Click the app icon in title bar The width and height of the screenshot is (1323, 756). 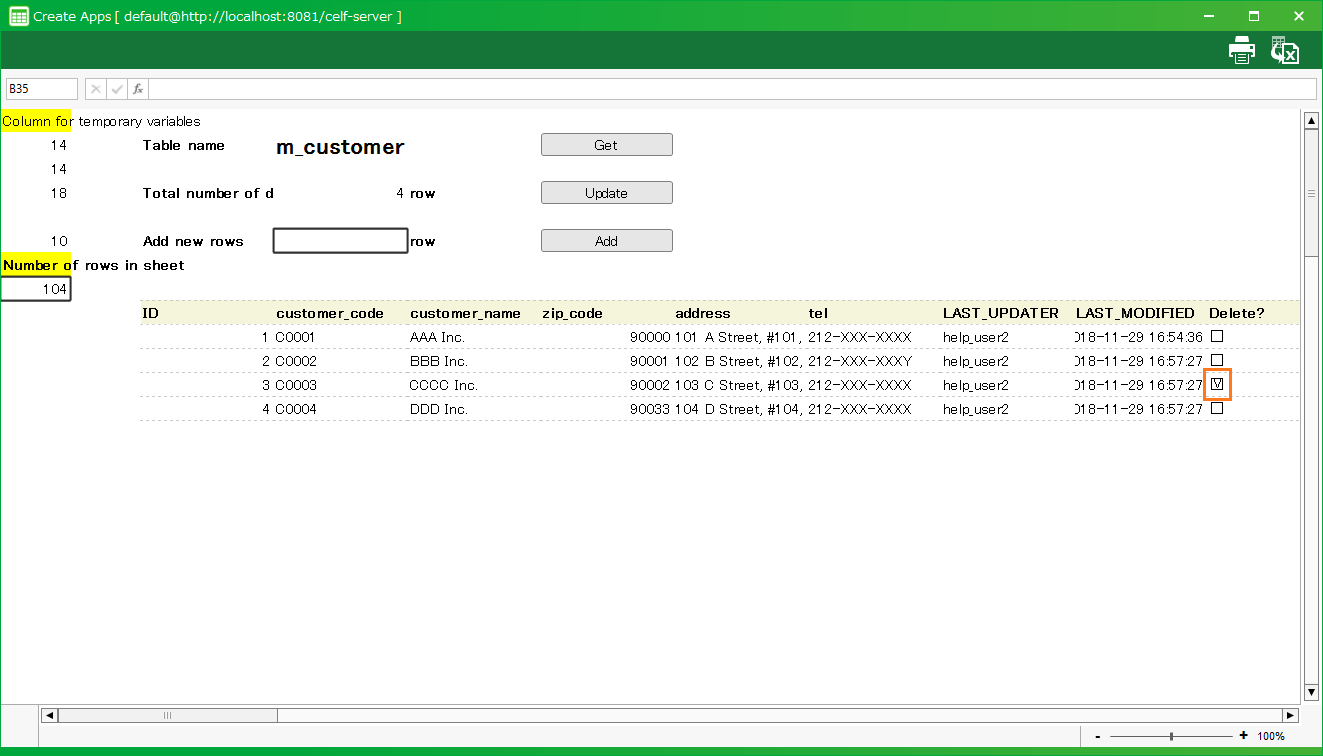tap(18, 16)
